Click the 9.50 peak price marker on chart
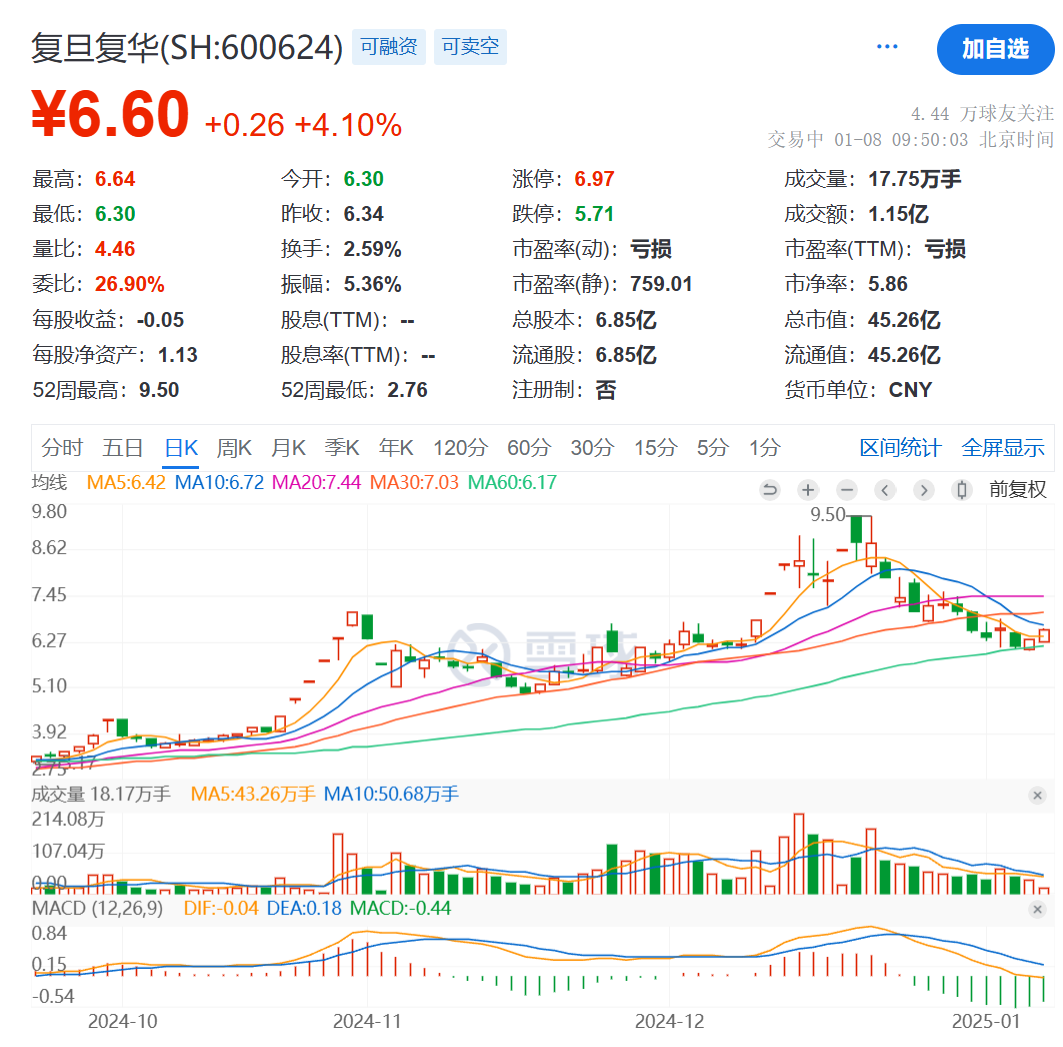Image resolution: width=1063 pixels, height=1047 pixels. (828, 515)
